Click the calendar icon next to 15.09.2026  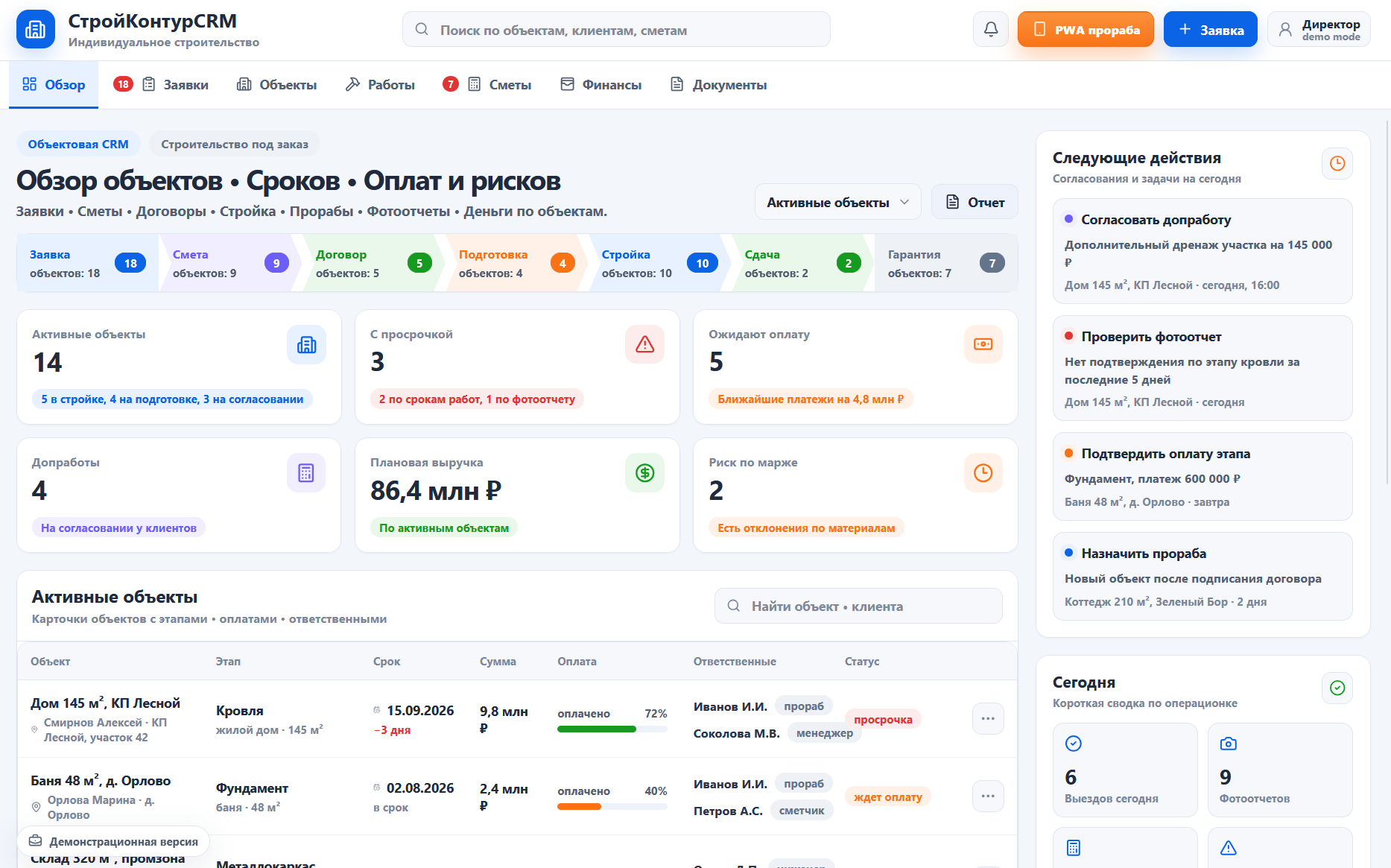tap(377, 710)
